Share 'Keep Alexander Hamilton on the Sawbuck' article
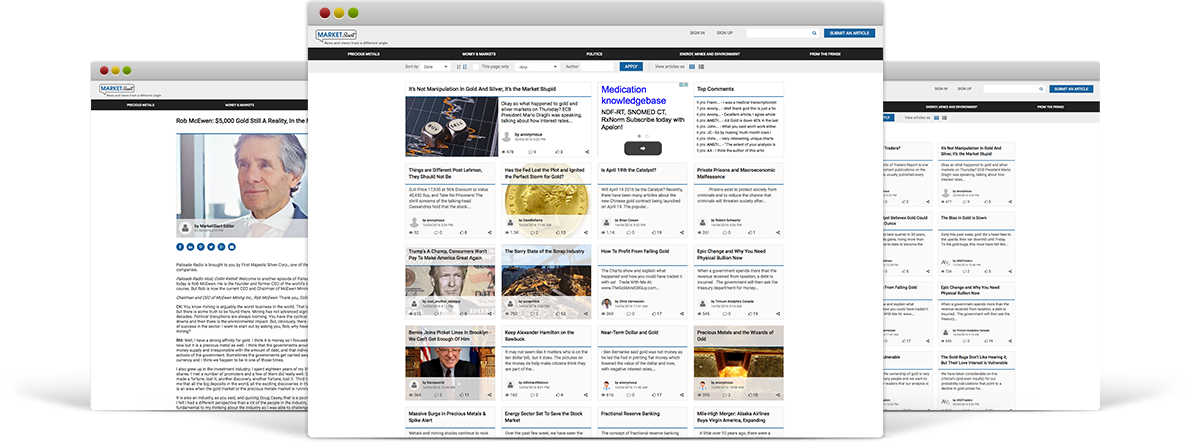The width and height of the screenshot is (1190, 445). [x=585, y=395]
